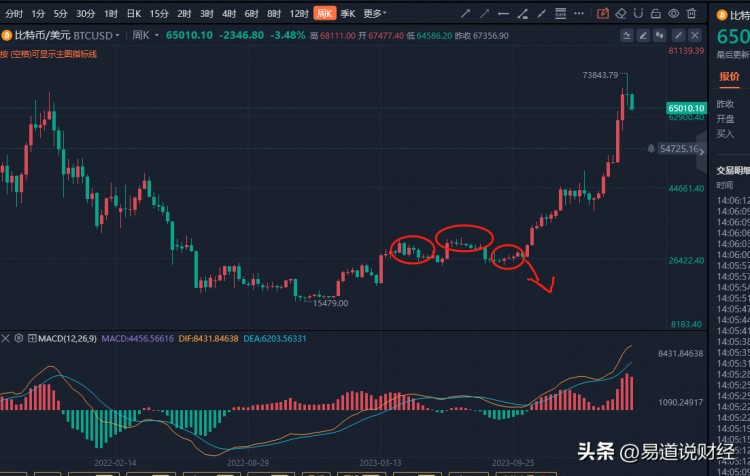The width and height of the screenshot is (750, 476).
Task: Click the DEA:6203.56331 value
Action: click(275, 339)
